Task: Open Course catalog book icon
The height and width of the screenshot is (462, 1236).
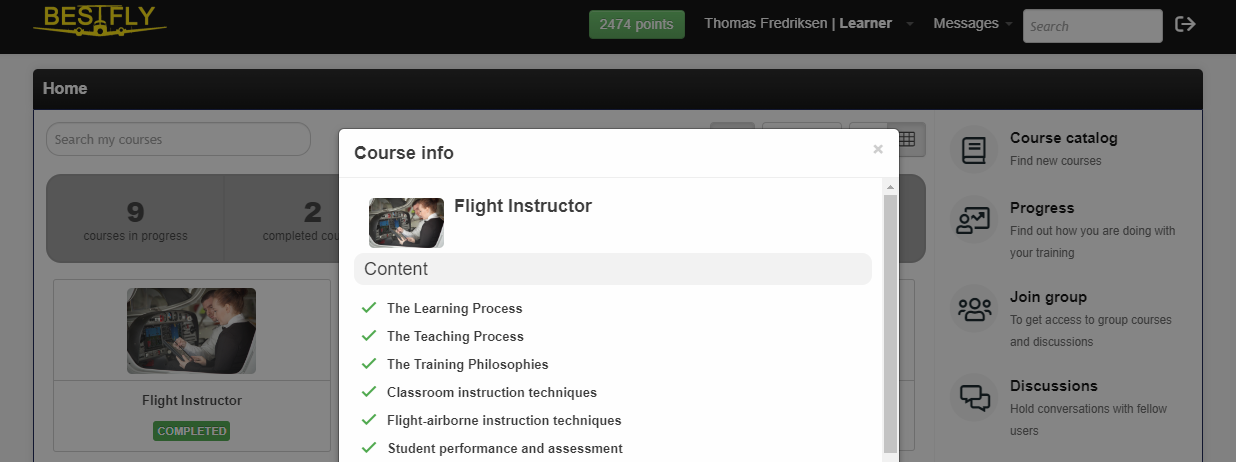Action: click(x=973, y=150)
